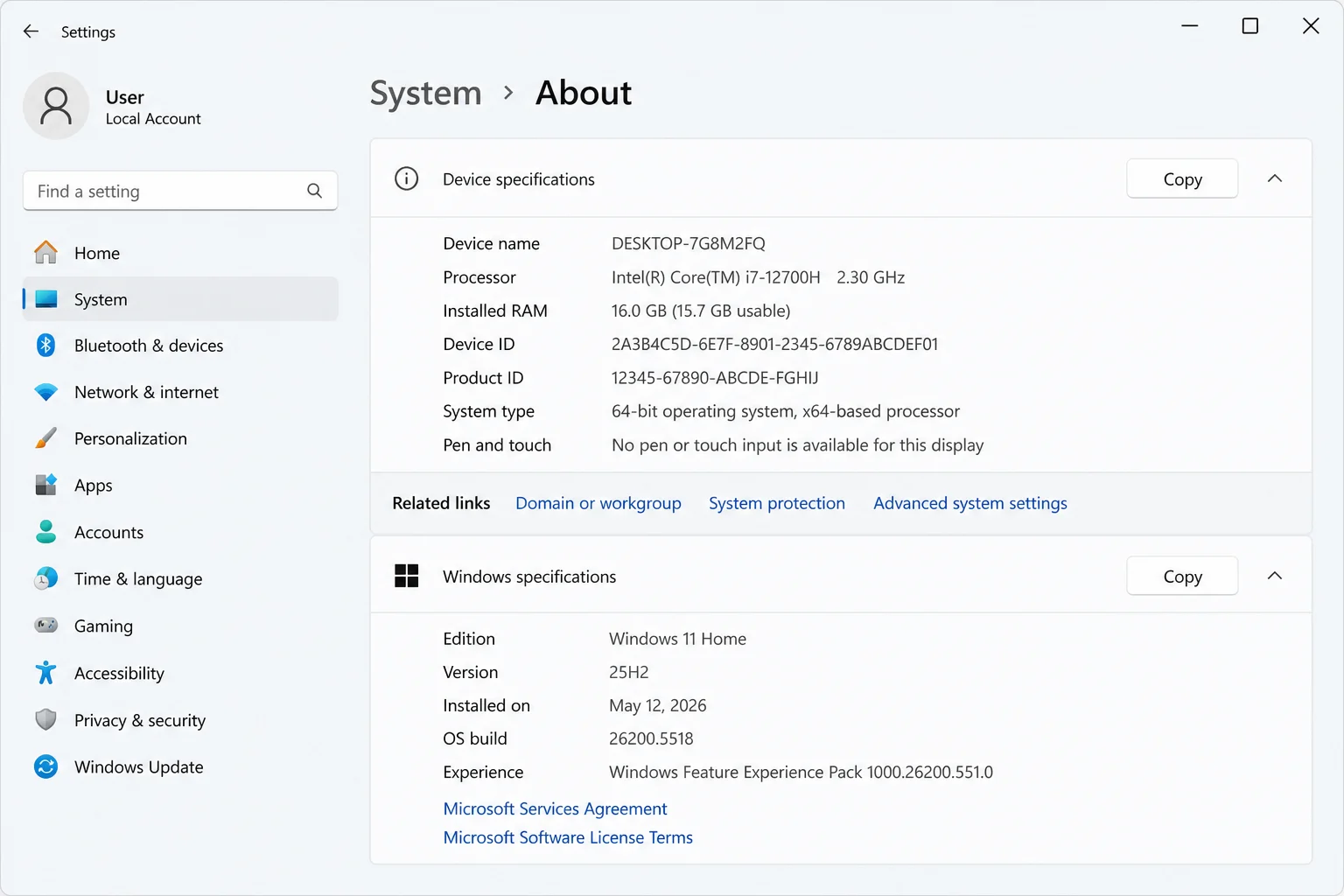Open Microsoft Software License Terms link

click(x=568, y=837)
